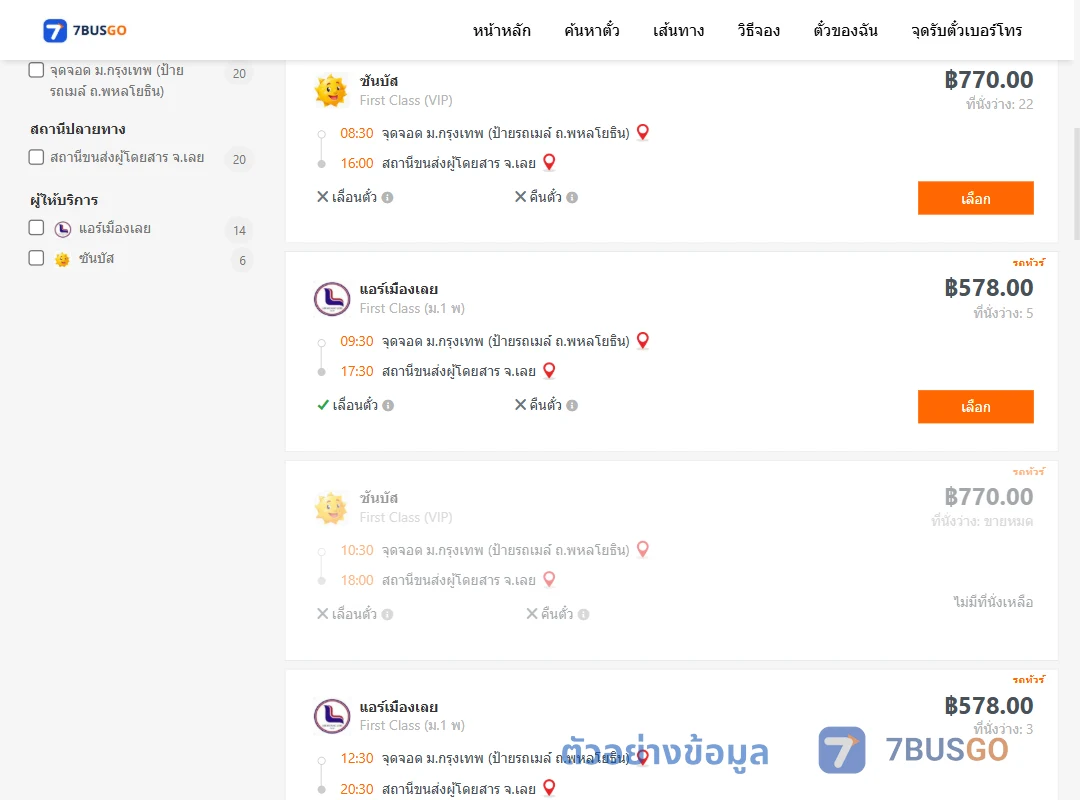The height and width of the screenshot is (800, 1080).
Task: Click count badge 14 beside แอร์เมืองเลย
Action: tap(239, 230)
